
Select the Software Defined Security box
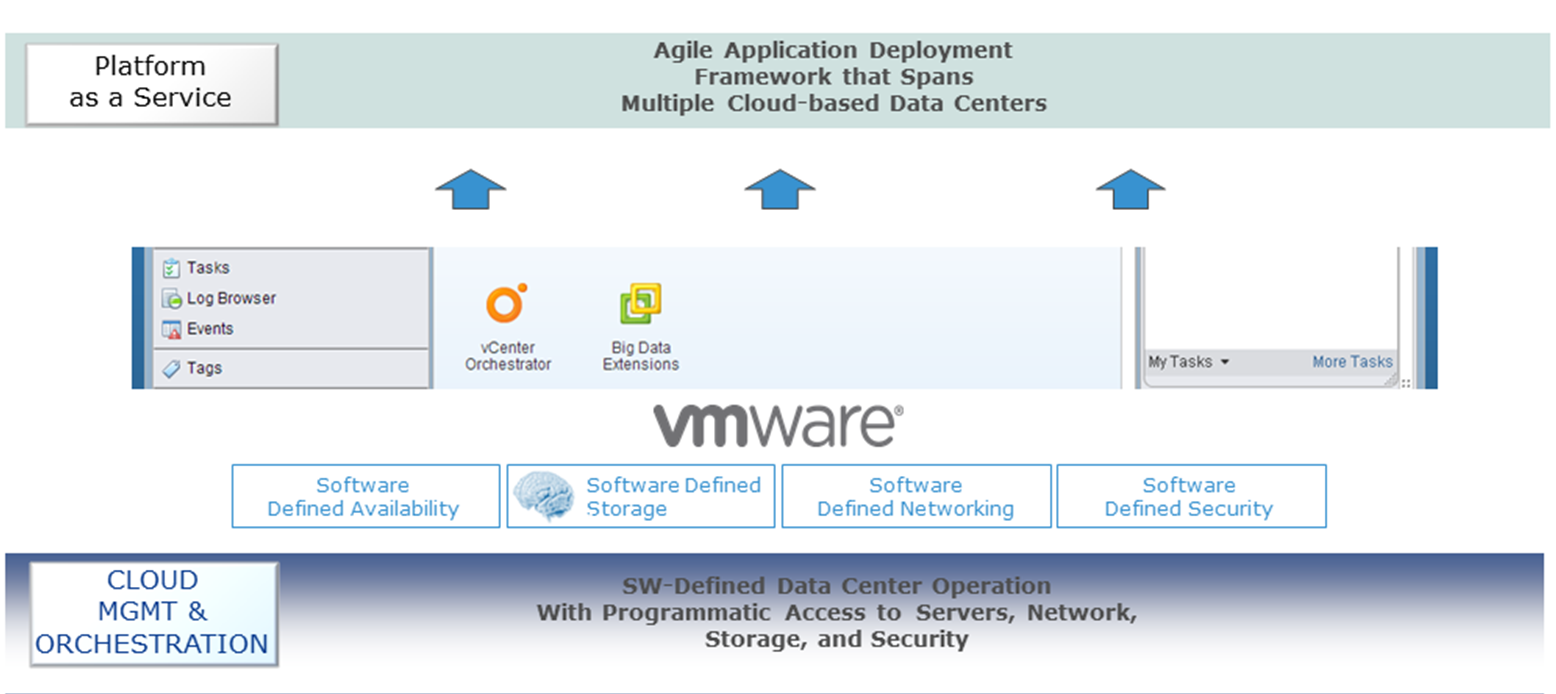pos(1191,496)
